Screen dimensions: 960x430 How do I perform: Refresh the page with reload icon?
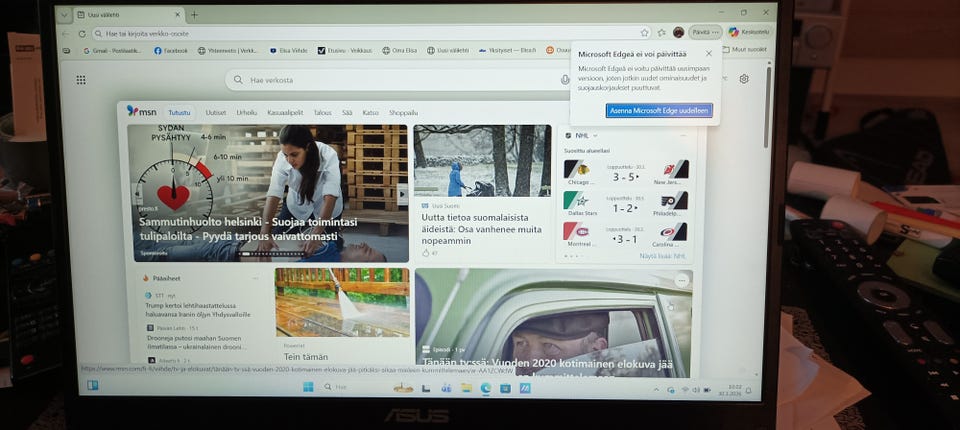coord(82,34)
